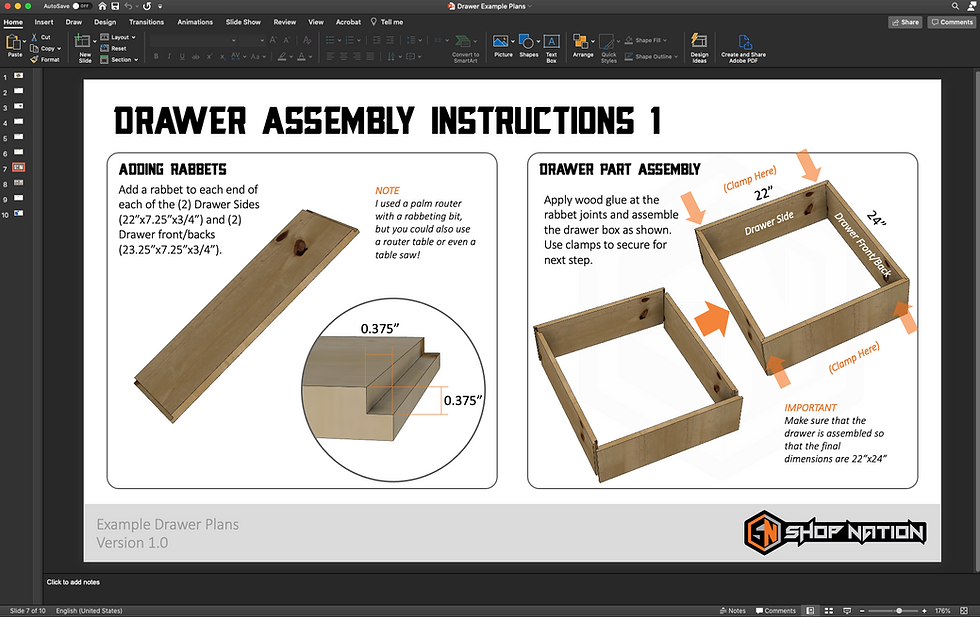Toggle the AutoSave switch
Image resolution: width=980 pixels, height=617 pixels.
pyautogui.click(x=82, y=6)
